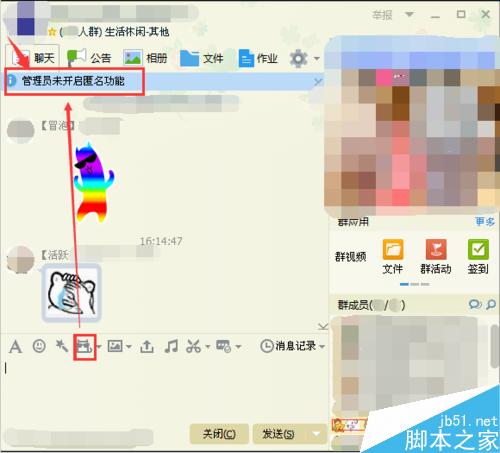Open the 签到 check-in icon
500x453 pixels.
coord(478,256)
